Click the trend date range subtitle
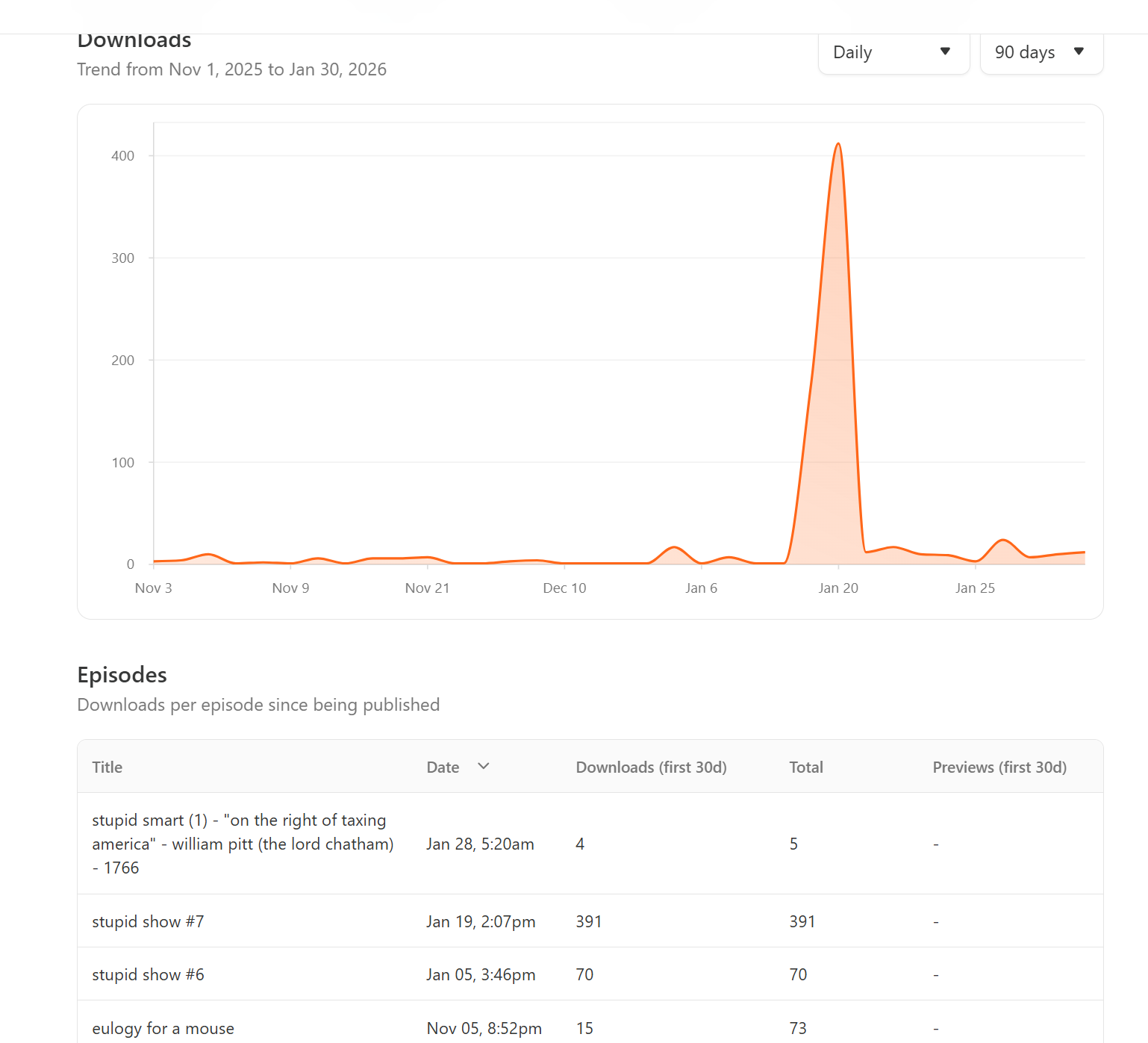1148x1043 pixels. pyautogui.click(x=232, y=69)
